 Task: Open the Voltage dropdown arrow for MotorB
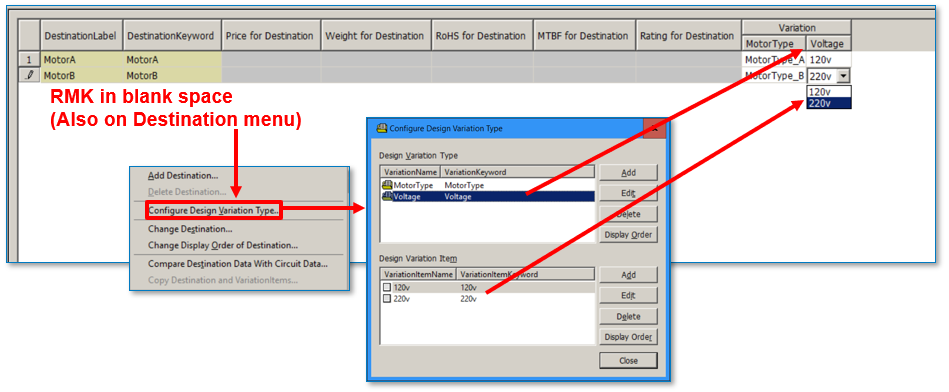[844, 76]
